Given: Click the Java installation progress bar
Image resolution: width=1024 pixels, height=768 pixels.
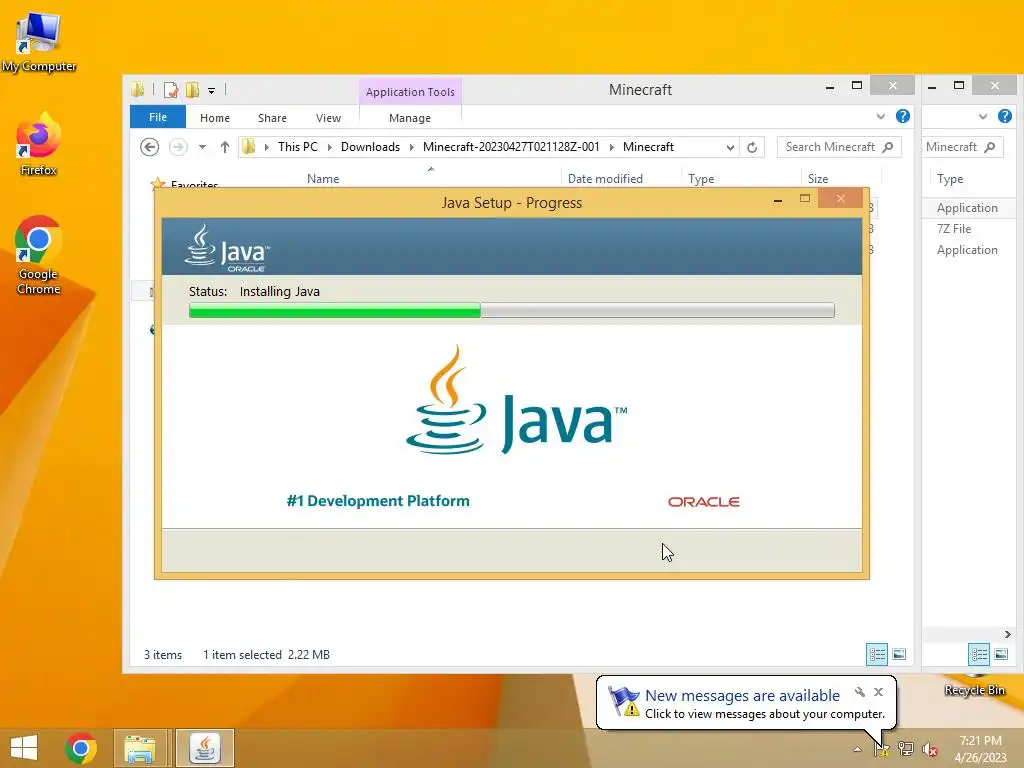Looking at the screenshot, I should coord(511,310).
